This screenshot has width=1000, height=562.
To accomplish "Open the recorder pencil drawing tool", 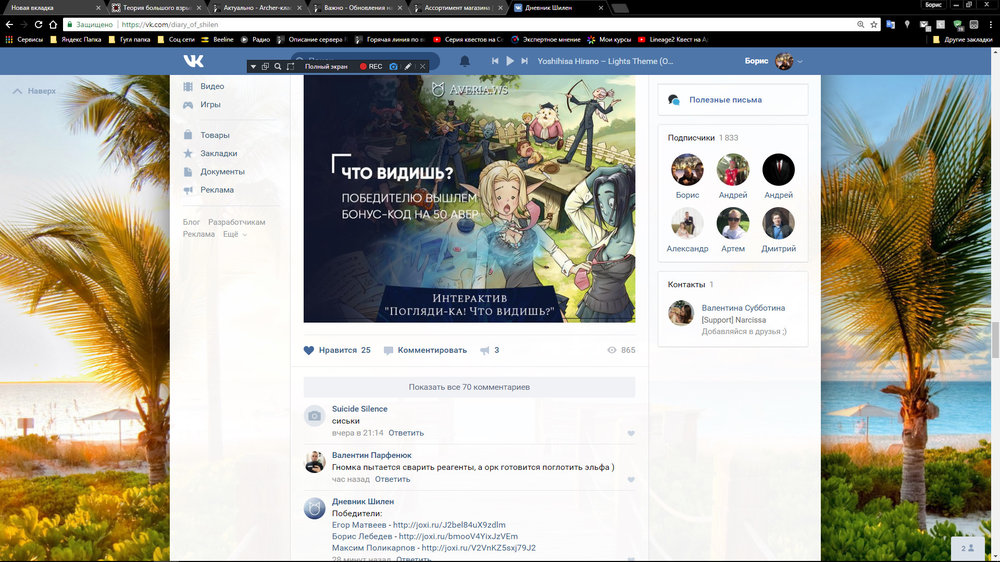I will coord(408,66).
